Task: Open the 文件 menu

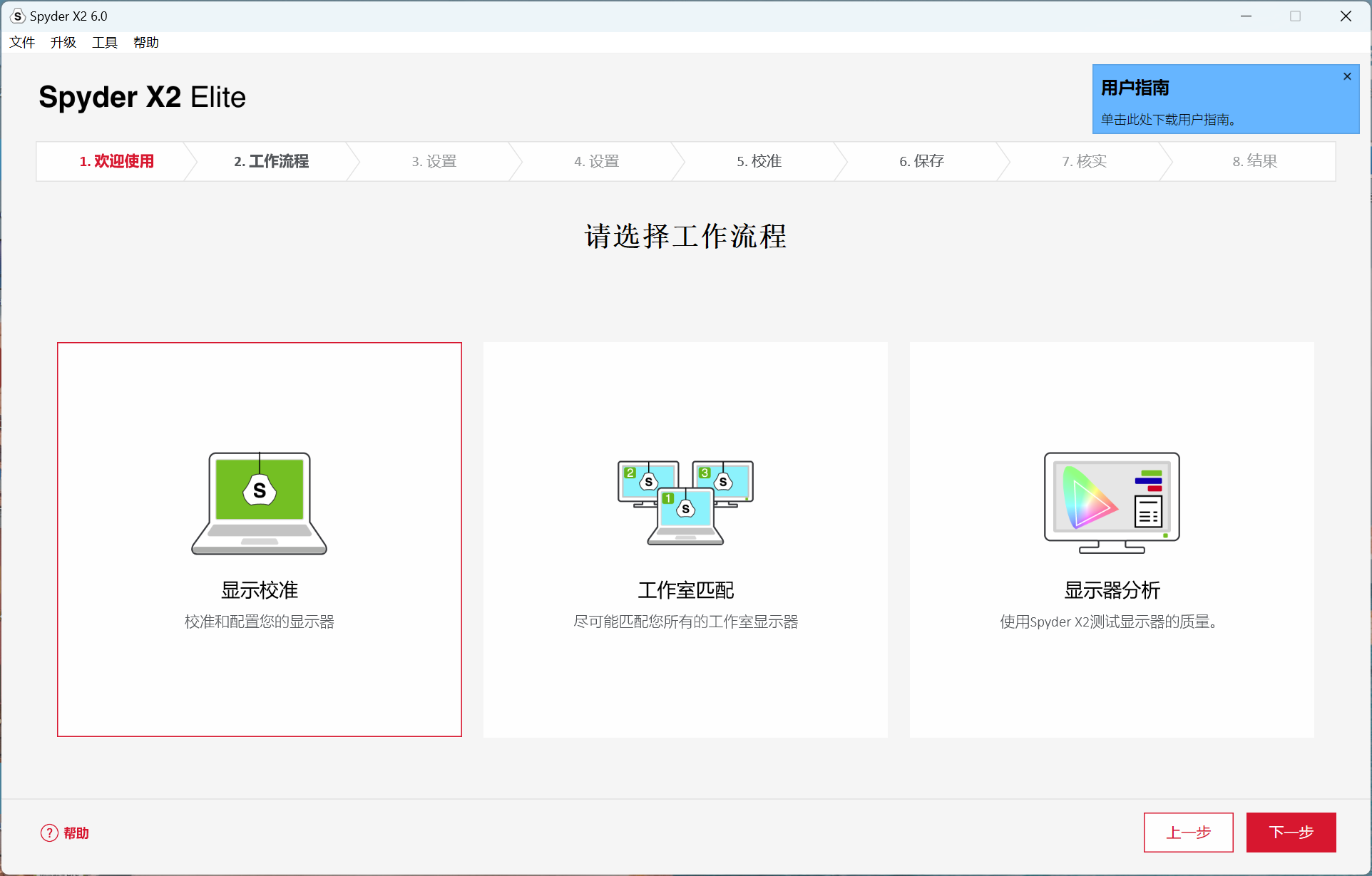Action: (22, 43)
